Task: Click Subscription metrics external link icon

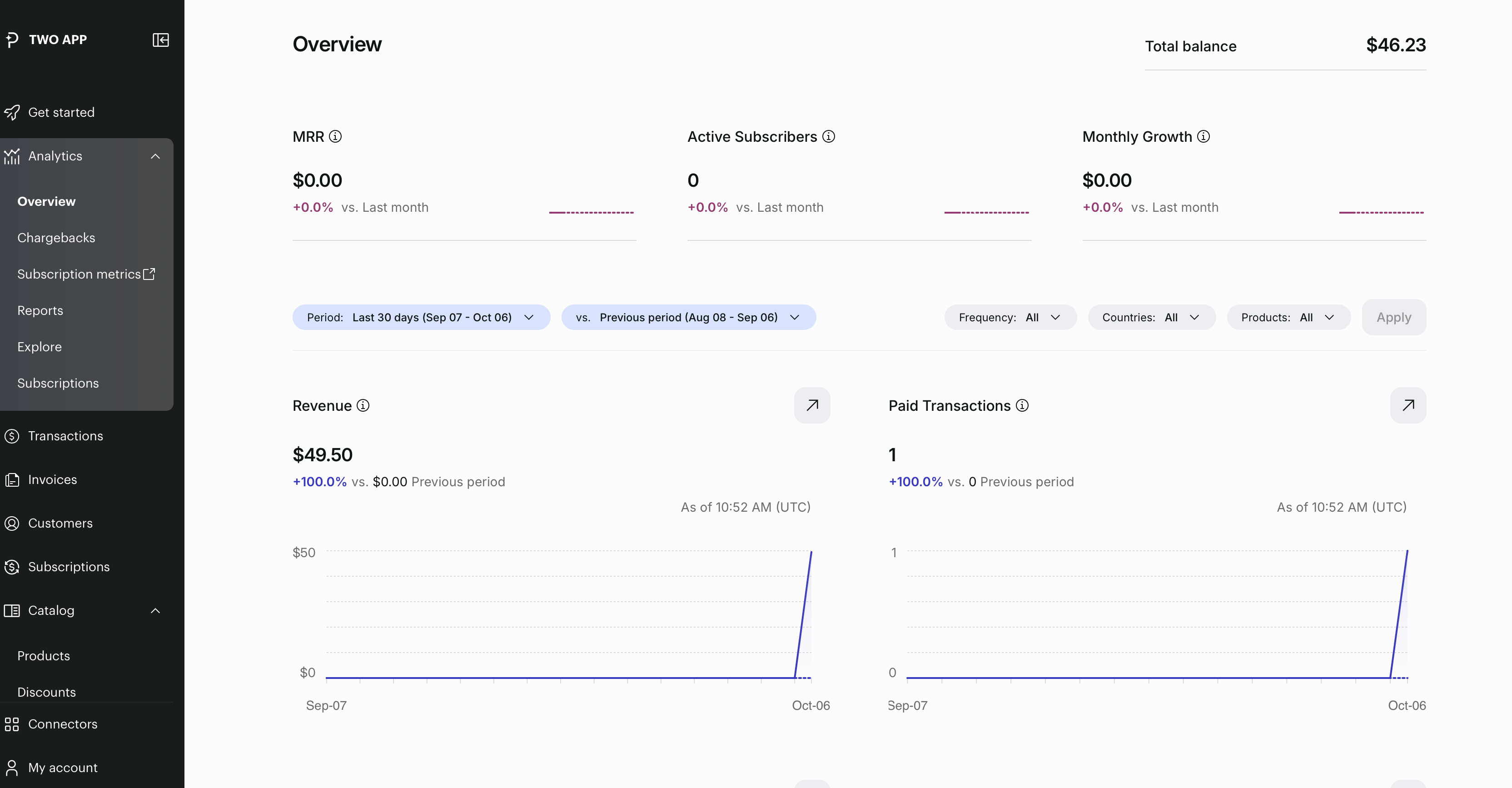Action: click(x=149, y=274)
